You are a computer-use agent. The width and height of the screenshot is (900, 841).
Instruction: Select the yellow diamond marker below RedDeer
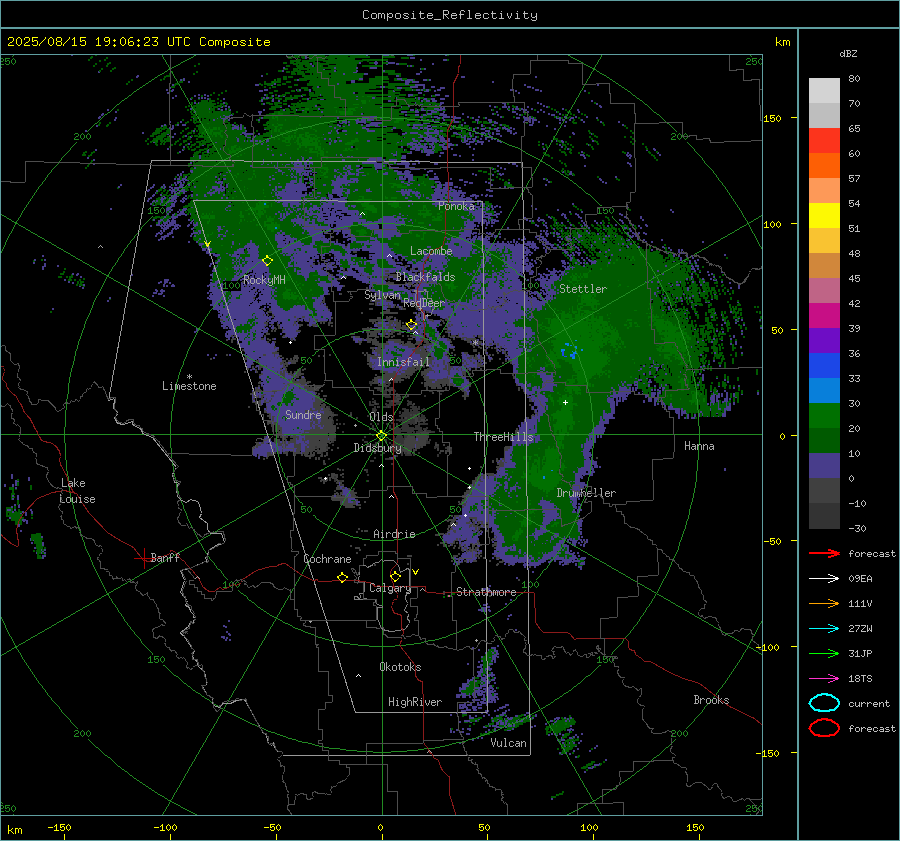(411, 325)
